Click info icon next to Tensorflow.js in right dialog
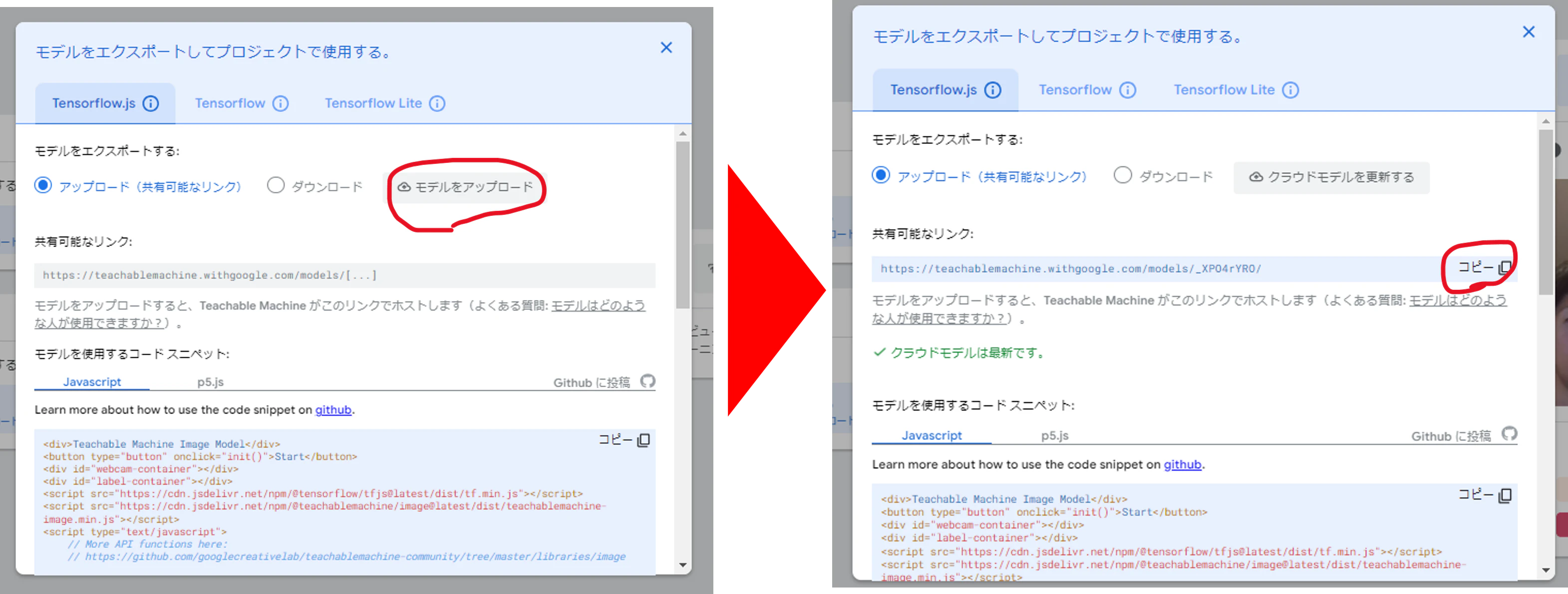The width and height of the screenshot is (1568, 594). point(993,90)
